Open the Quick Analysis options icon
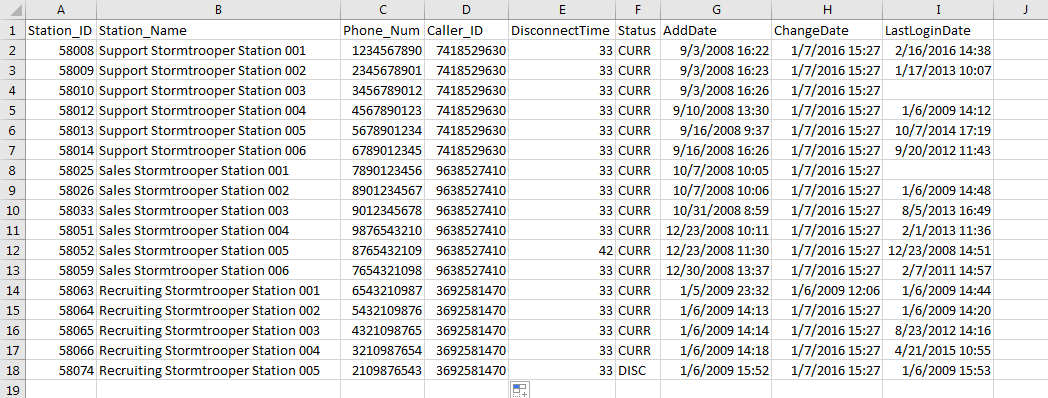Viewport: 1048px width, 398px height. [520, 390]
